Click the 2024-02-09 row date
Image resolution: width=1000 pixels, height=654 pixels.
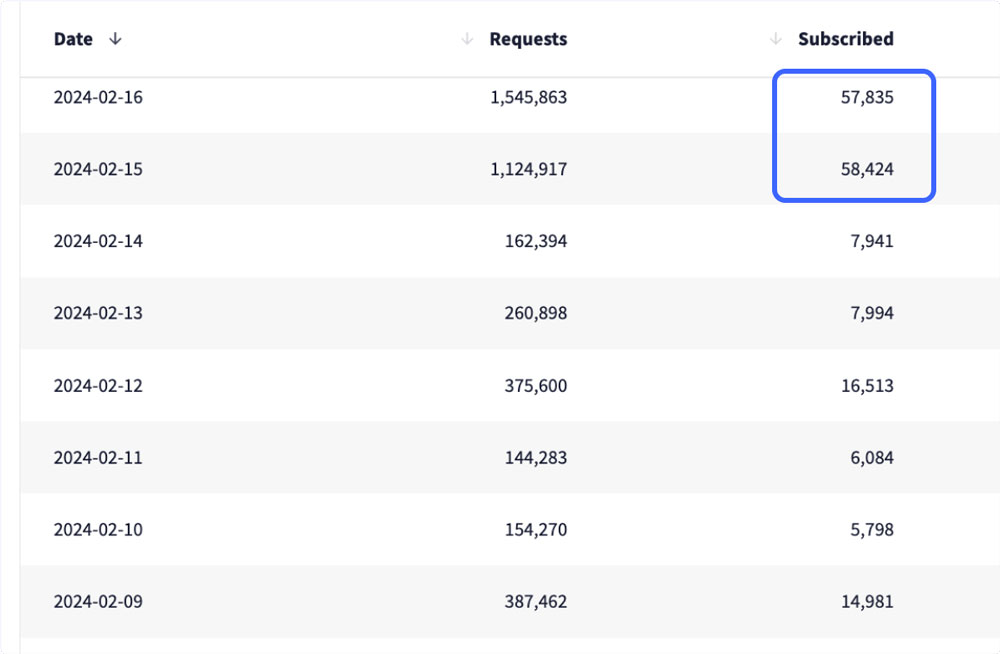(x=98, y=602)
